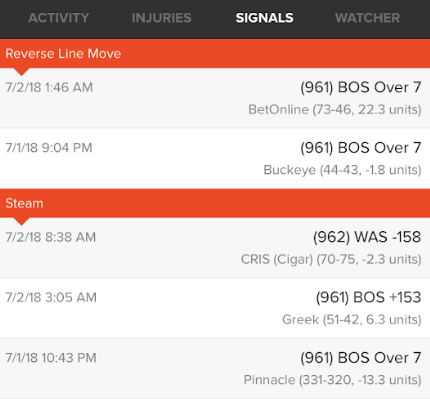Viewport: 430px width, 399px height.
Task: Click the pointer arrow under Reverse Line Move
Action: click(22, 72)
